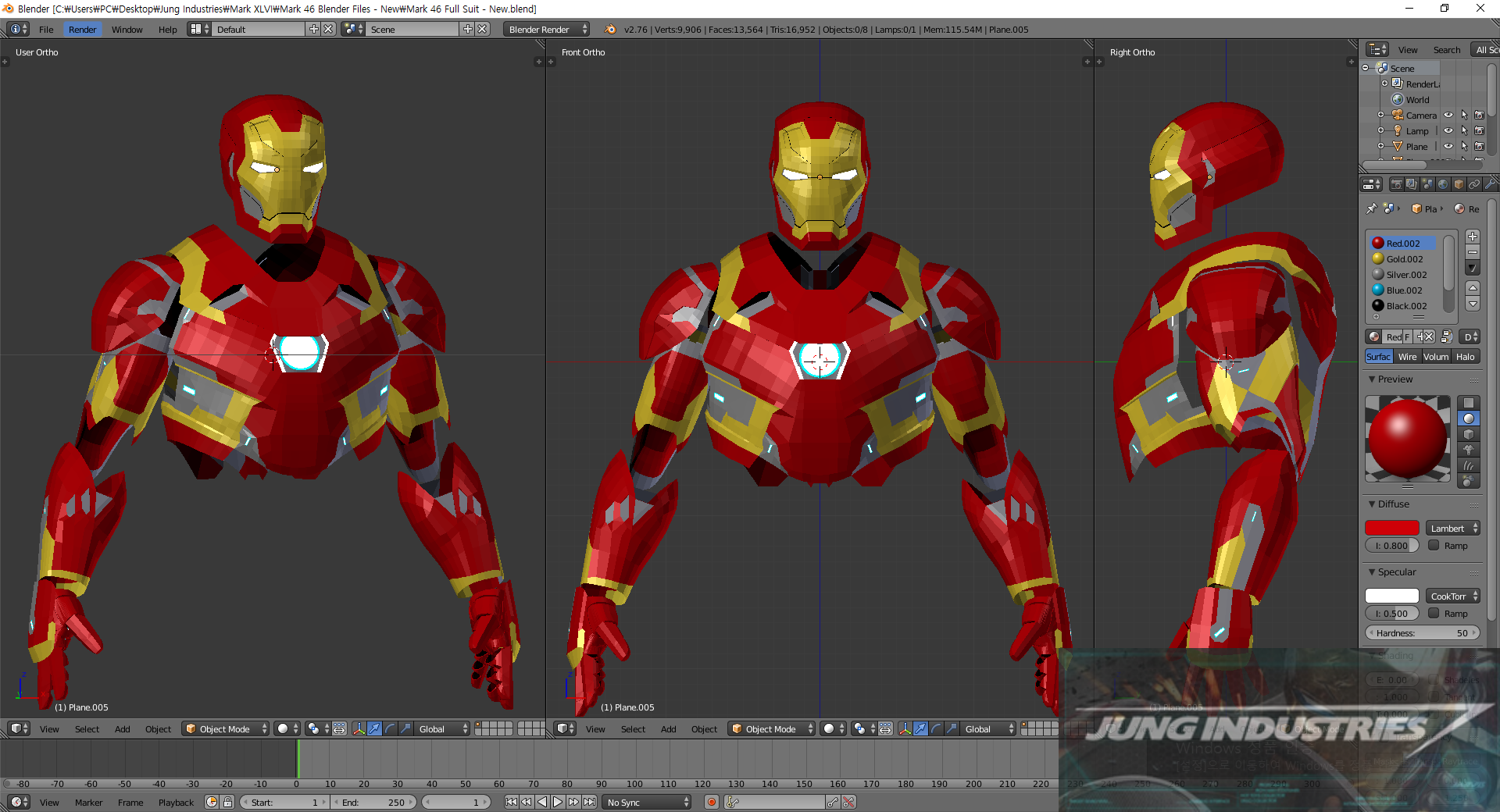Image resolution: width=1500 pixels, height=812 pixels.
Task: Expand the Camera item in outliner
Action: point(1380,115)
